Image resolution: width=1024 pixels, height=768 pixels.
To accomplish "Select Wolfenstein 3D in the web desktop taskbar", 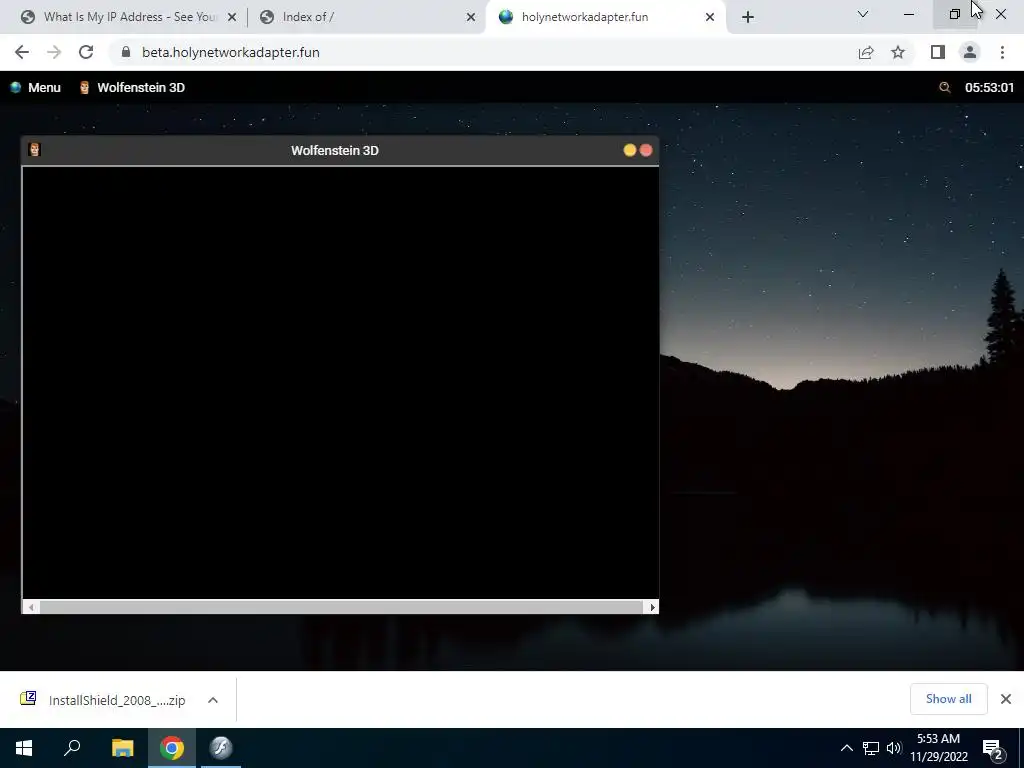I will (x=132, y=88).
